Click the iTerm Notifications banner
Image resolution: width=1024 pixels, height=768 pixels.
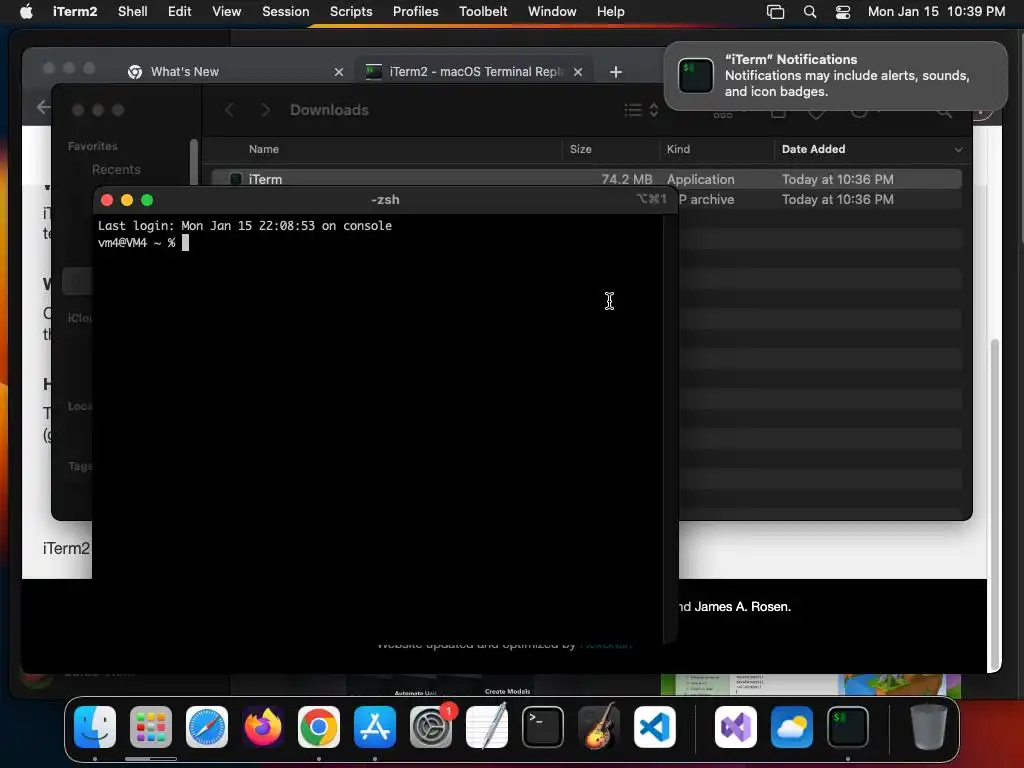coord(835,76)
